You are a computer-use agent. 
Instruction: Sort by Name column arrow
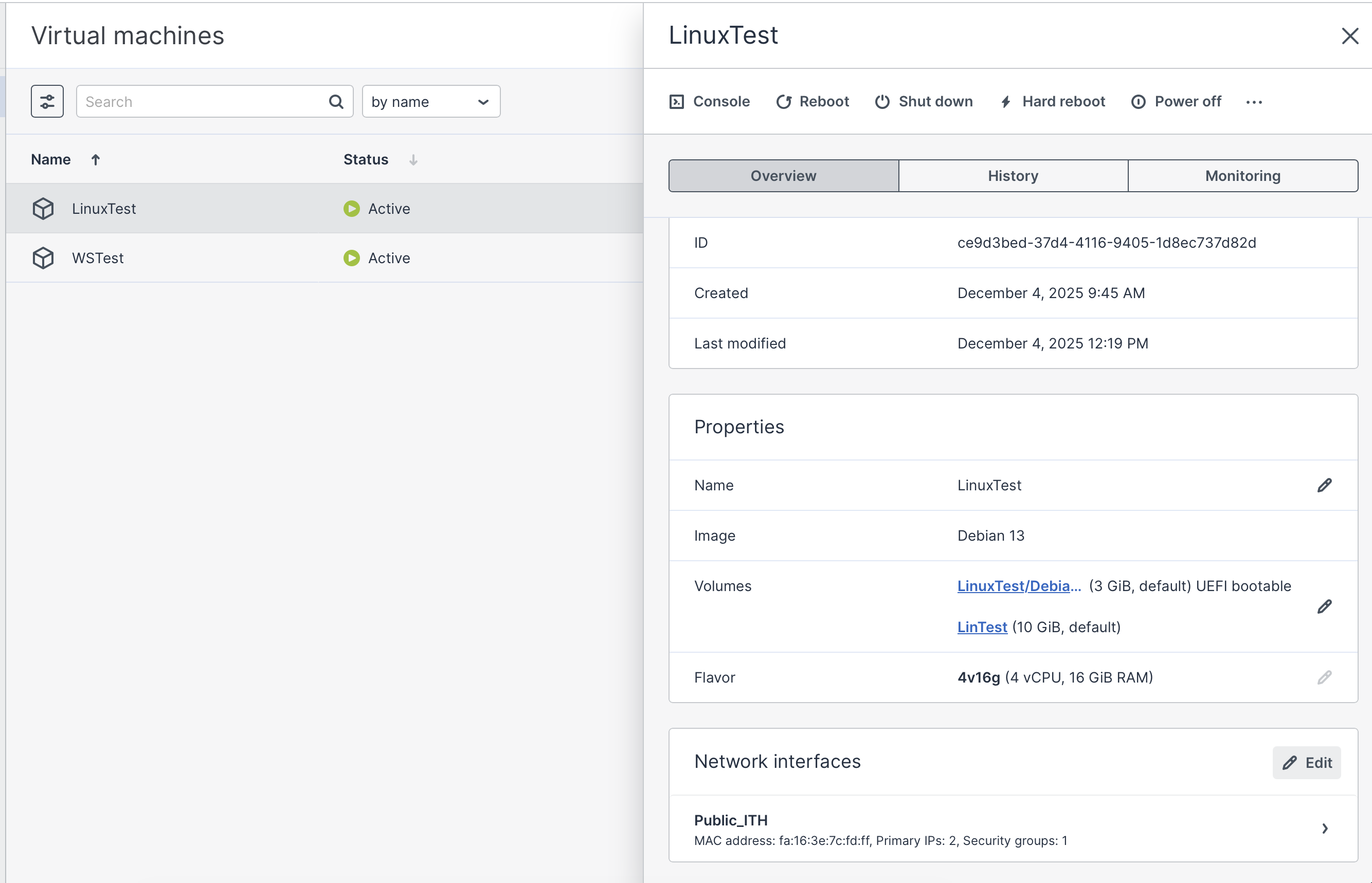96,159
